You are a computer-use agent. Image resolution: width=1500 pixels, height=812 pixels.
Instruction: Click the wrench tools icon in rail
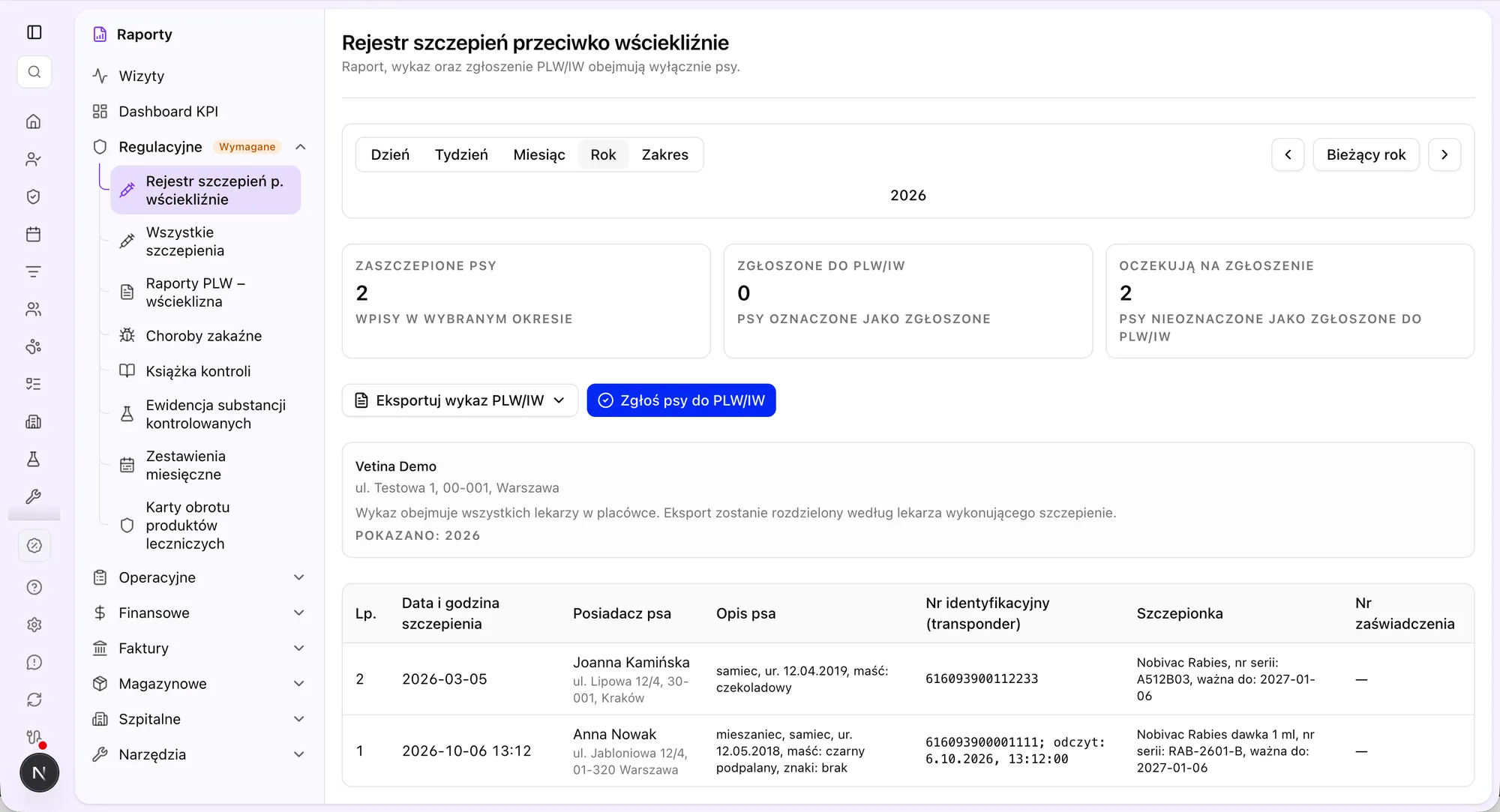point(34,496)
